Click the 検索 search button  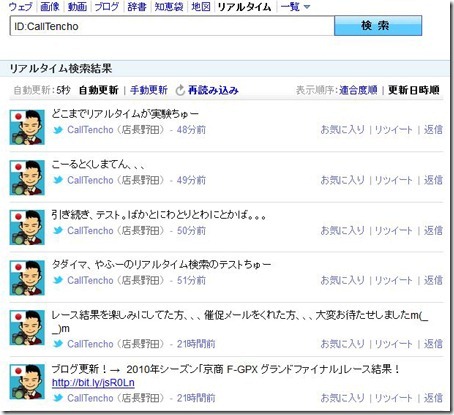pyautogui.click(x=378, y=25)
